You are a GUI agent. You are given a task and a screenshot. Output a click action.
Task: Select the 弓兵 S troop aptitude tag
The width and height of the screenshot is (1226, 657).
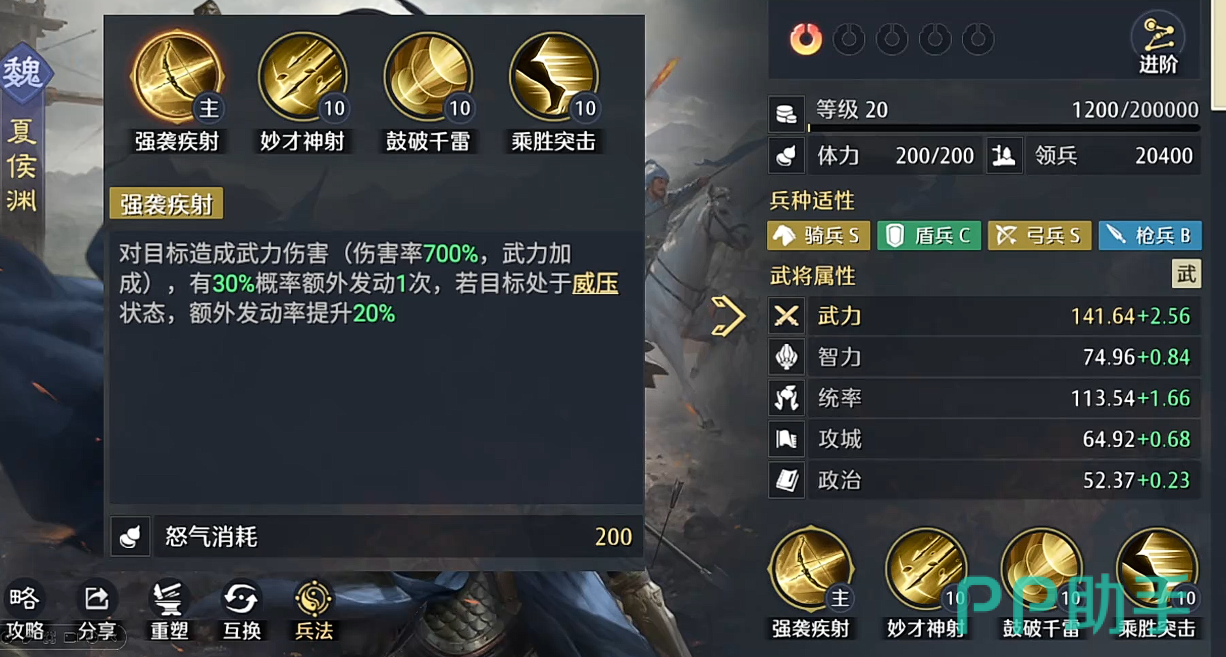(x=1039, y=235)
